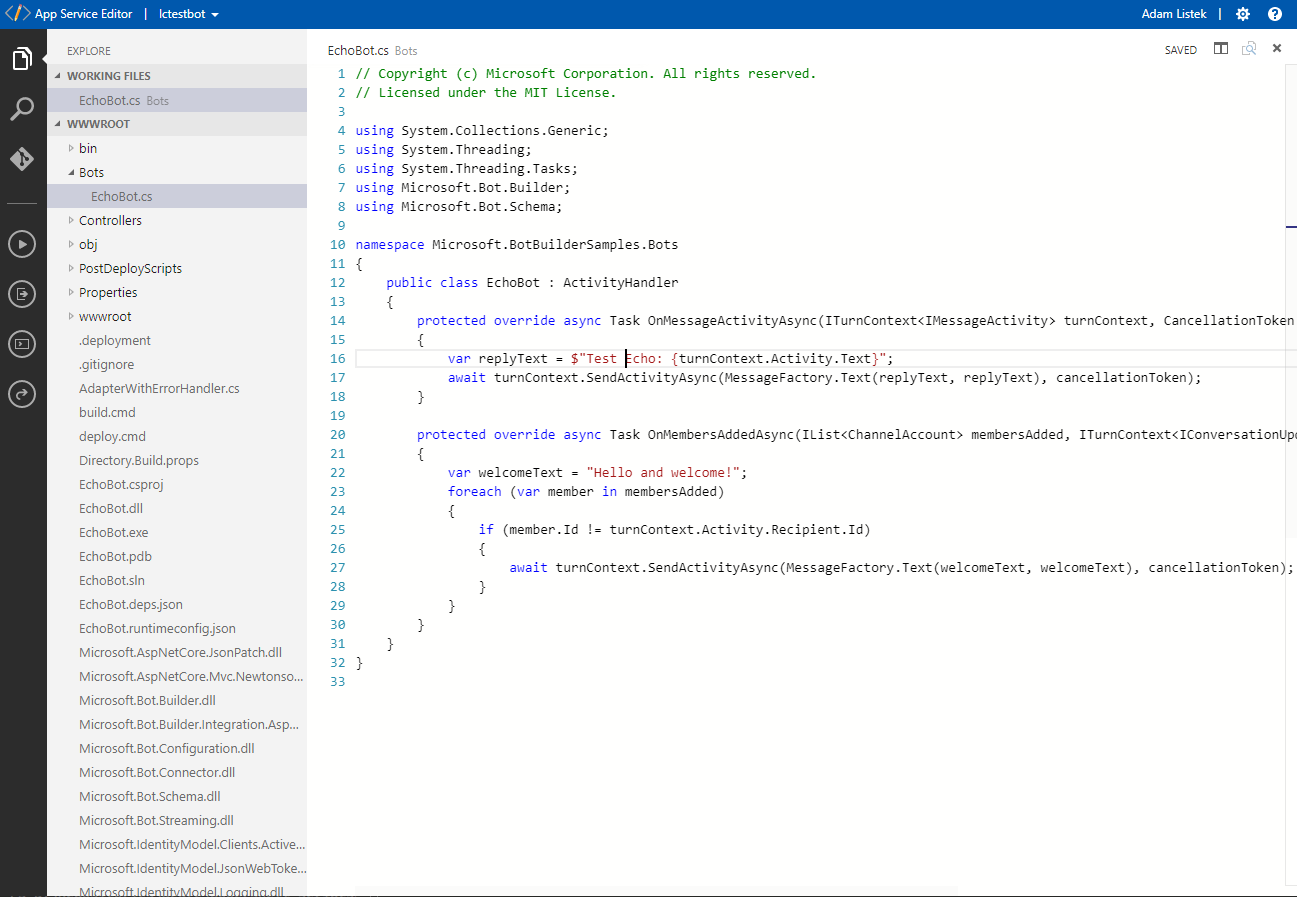The width and height of the screenshot is (1297, 897).
Task: Expand the Controllers folder
Action: (x=110, y=220)
